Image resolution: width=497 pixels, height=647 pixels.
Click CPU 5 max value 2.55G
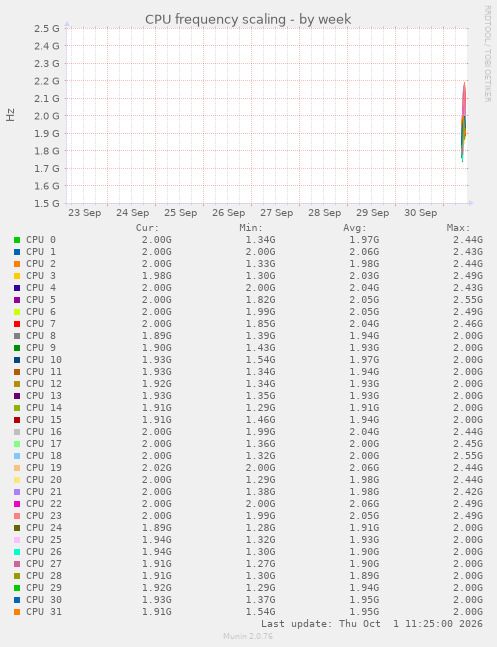(x=468, y=300)
